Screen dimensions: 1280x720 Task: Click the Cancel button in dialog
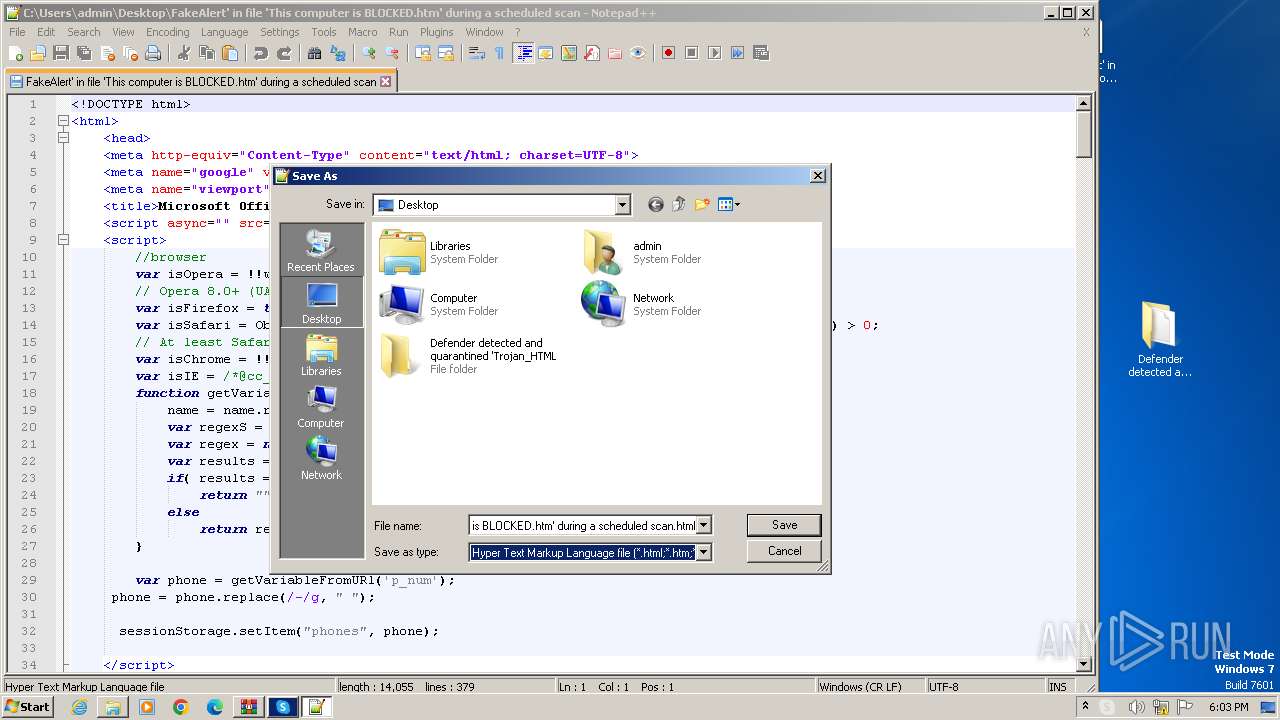784,551
